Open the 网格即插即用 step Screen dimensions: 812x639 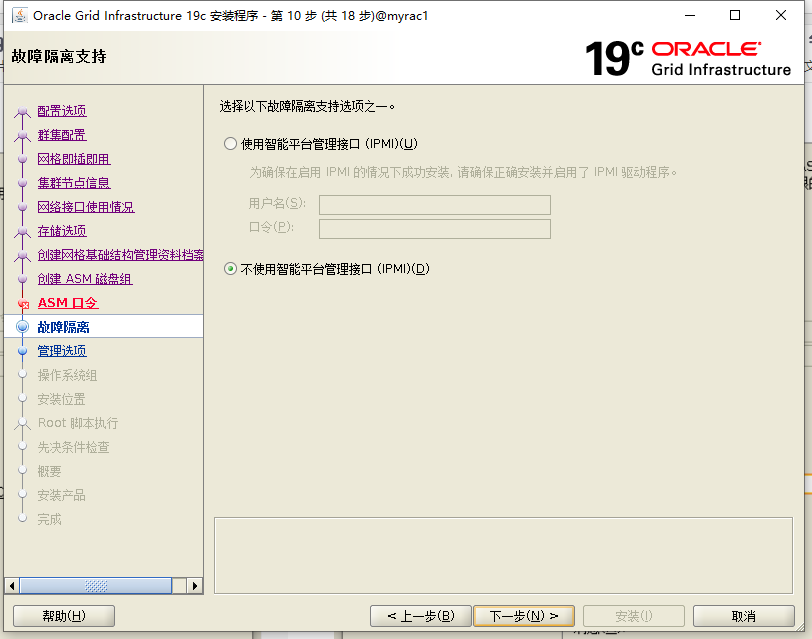point(74,159)
